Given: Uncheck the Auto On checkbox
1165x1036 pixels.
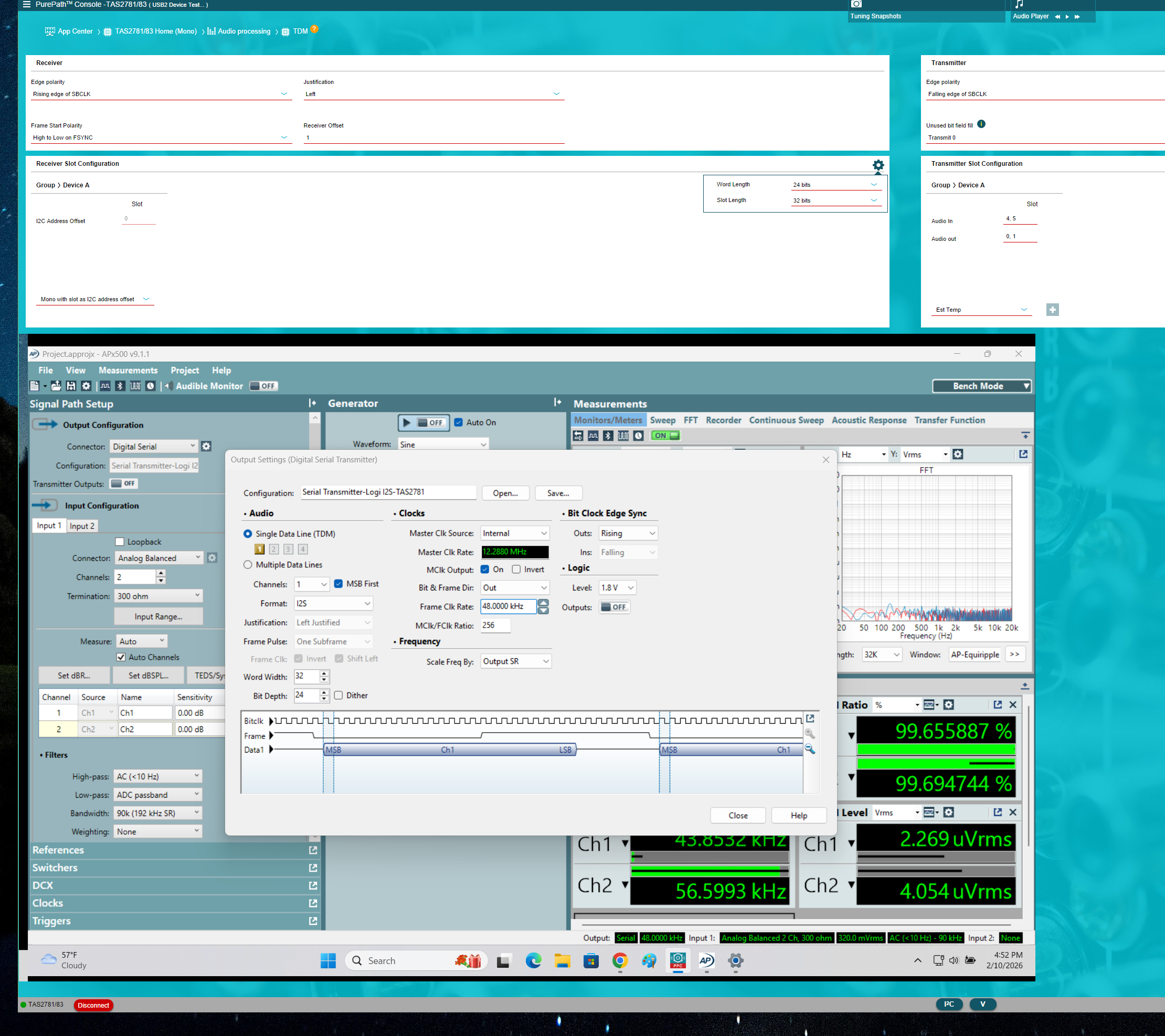Looking at the screenshot, I should 458,422.
